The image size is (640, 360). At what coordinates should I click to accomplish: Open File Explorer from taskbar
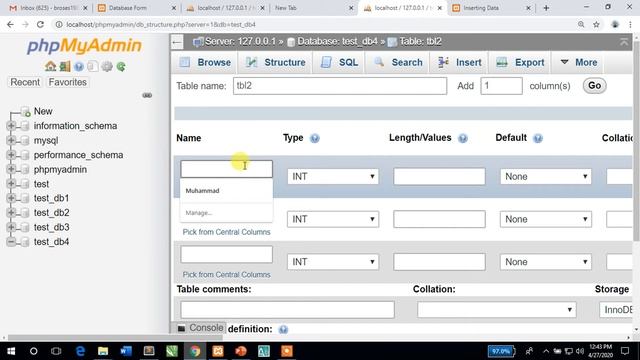click(x=103, y=351)
